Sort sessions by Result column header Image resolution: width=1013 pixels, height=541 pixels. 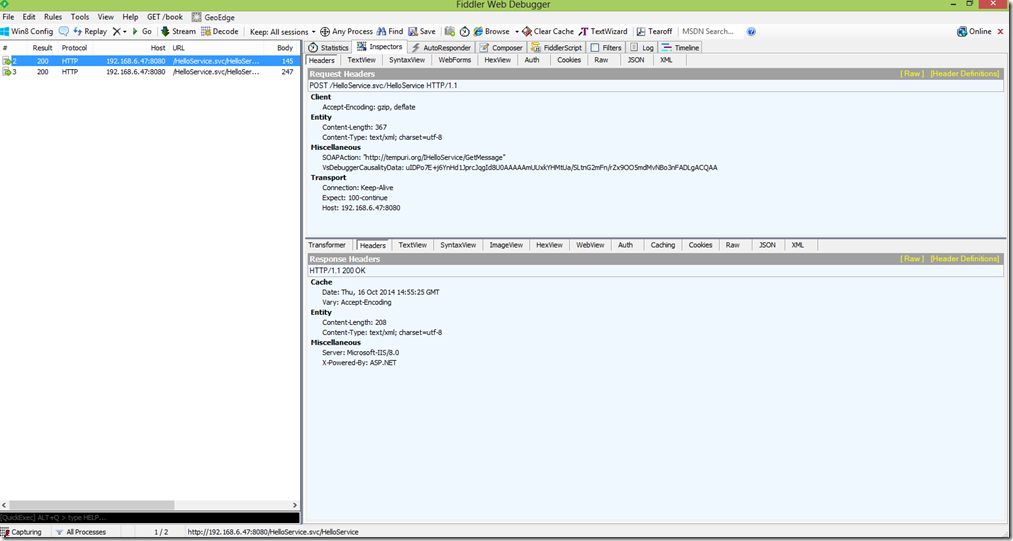point(43,48)
